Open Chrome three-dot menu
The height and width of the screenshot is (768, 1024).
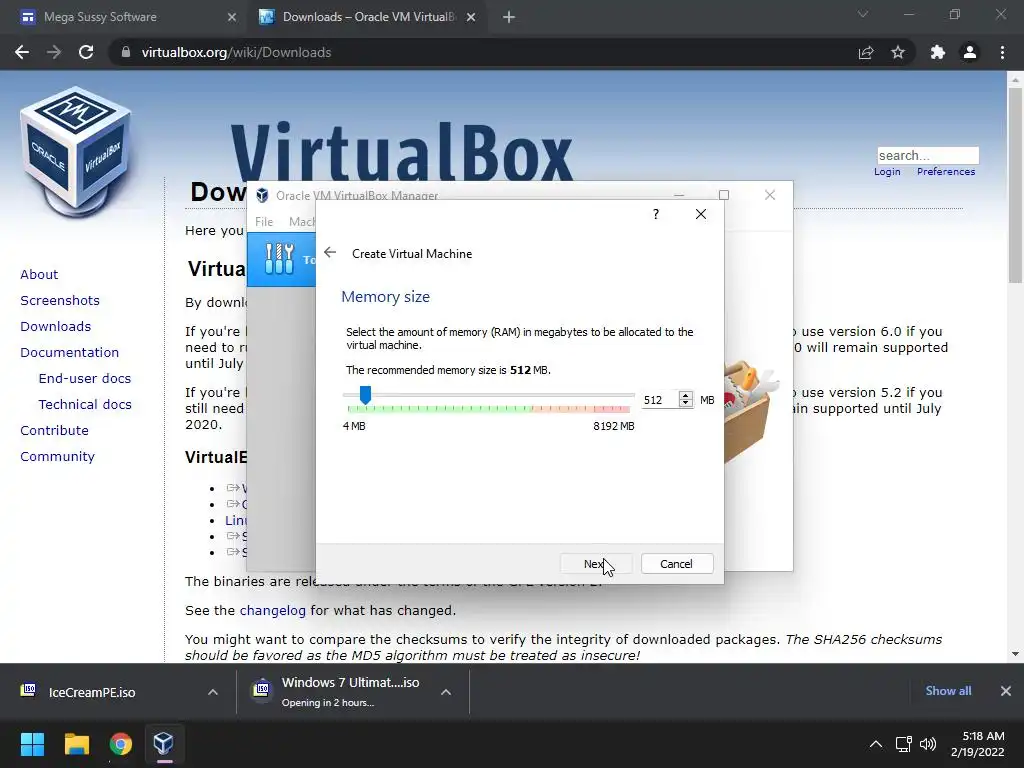pyautogui.click(x=1002, y=52)
